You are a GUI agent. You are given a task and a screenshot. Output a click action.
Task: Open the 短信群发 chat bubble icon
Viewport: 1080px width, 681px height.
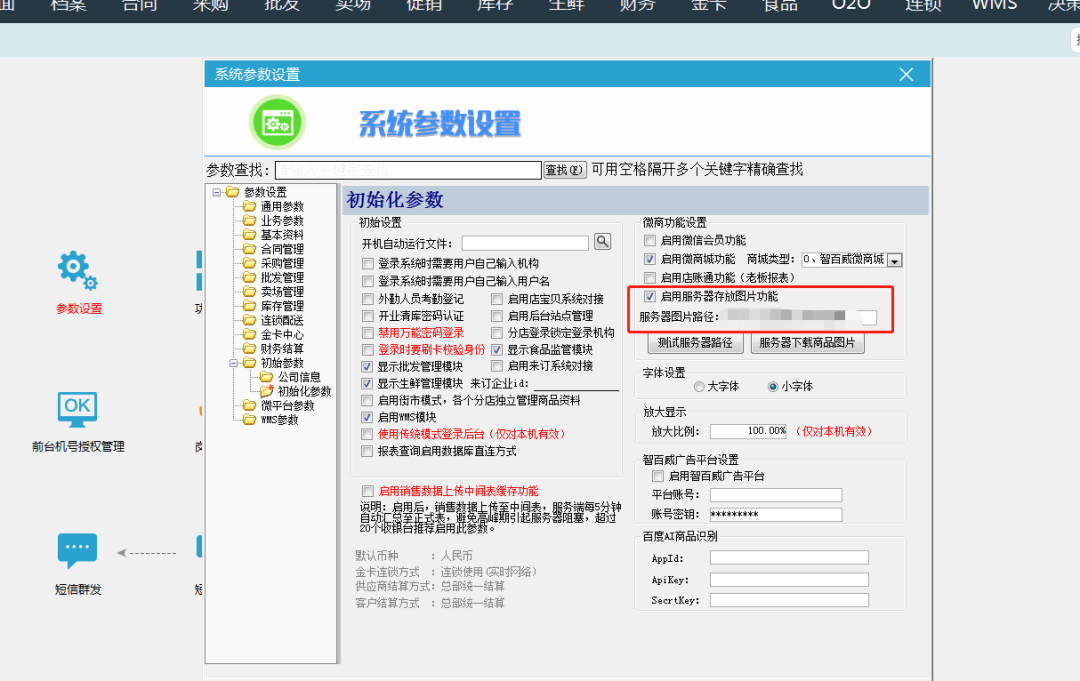pos(77,551)
